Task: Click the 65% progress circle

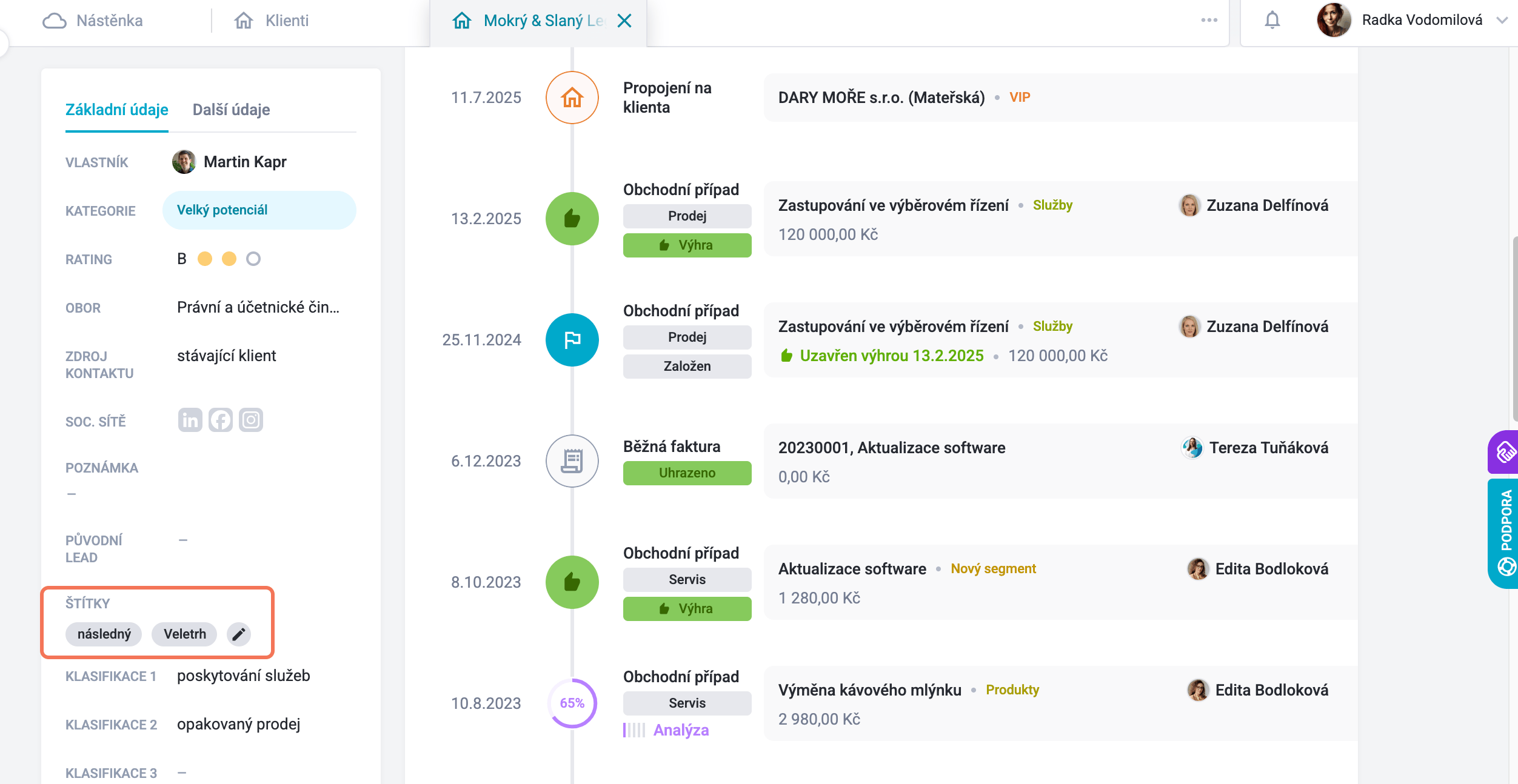Action: coord(572,703)
